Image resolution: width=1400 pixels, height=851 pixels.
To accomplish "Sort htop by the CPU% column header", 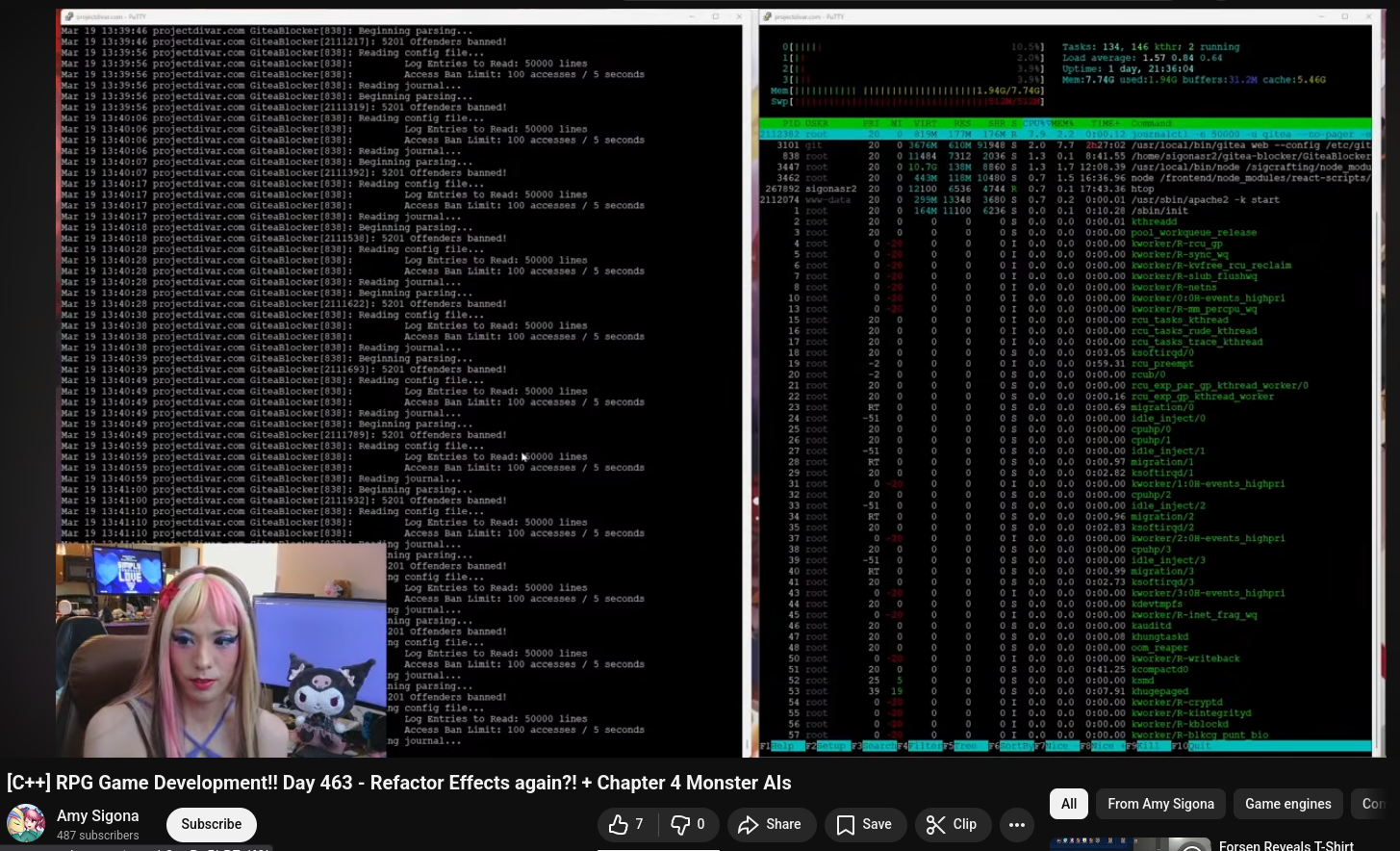I will click(1035, 123).
